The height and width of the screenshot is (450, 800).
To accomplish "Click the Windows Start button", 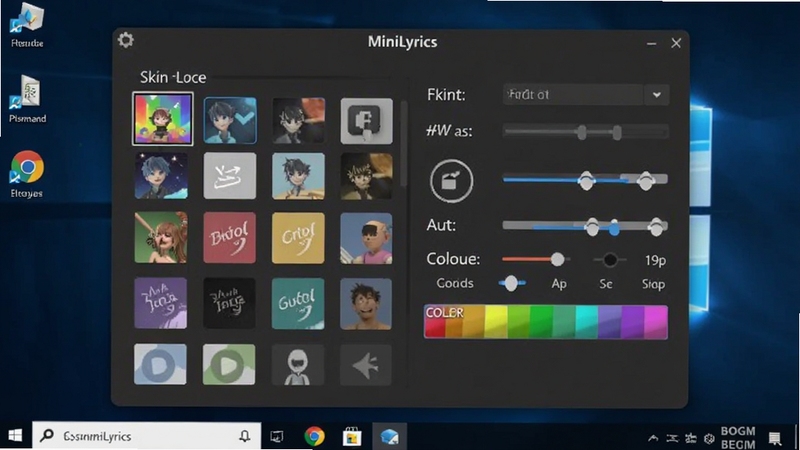I will [15, 435].
